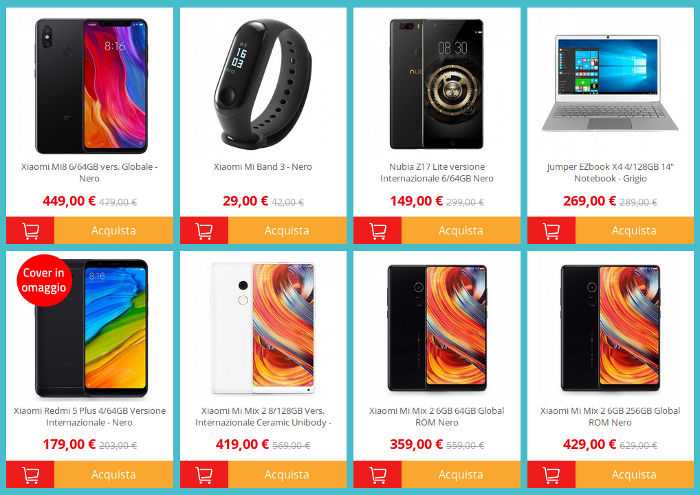Click cart icon for Nubia Z17 Lite
700x495 pixels.
(x=378, y=230)
